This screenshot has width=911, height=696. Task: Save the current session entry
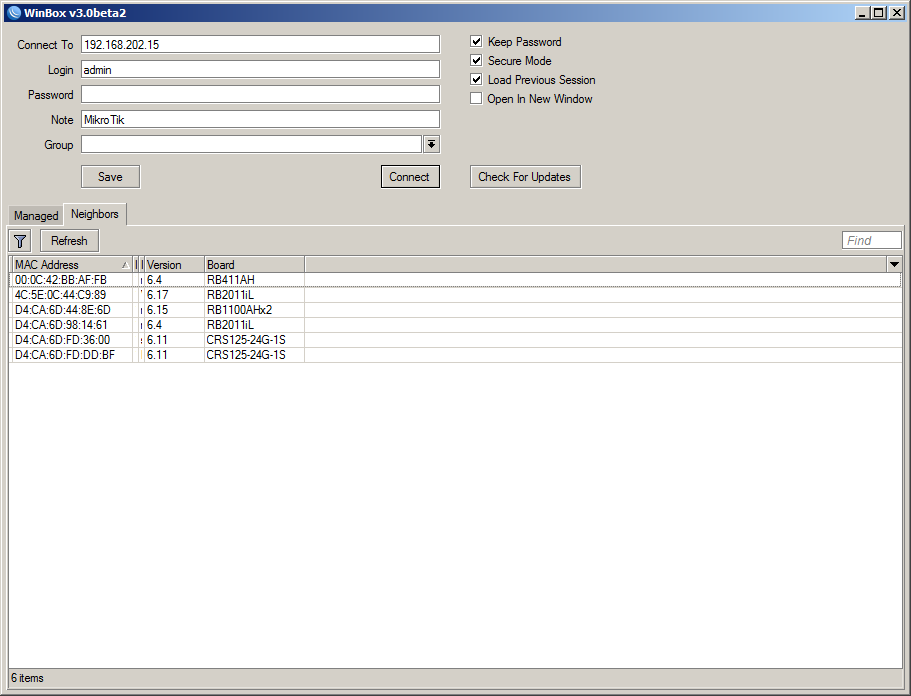(110, 176)
